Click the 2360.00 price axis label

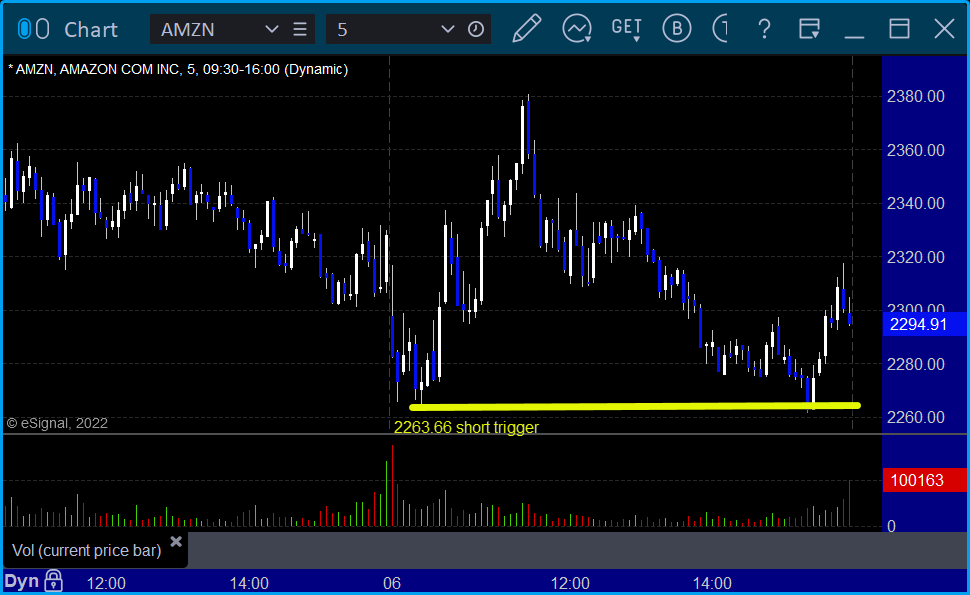tap(916, 150)
